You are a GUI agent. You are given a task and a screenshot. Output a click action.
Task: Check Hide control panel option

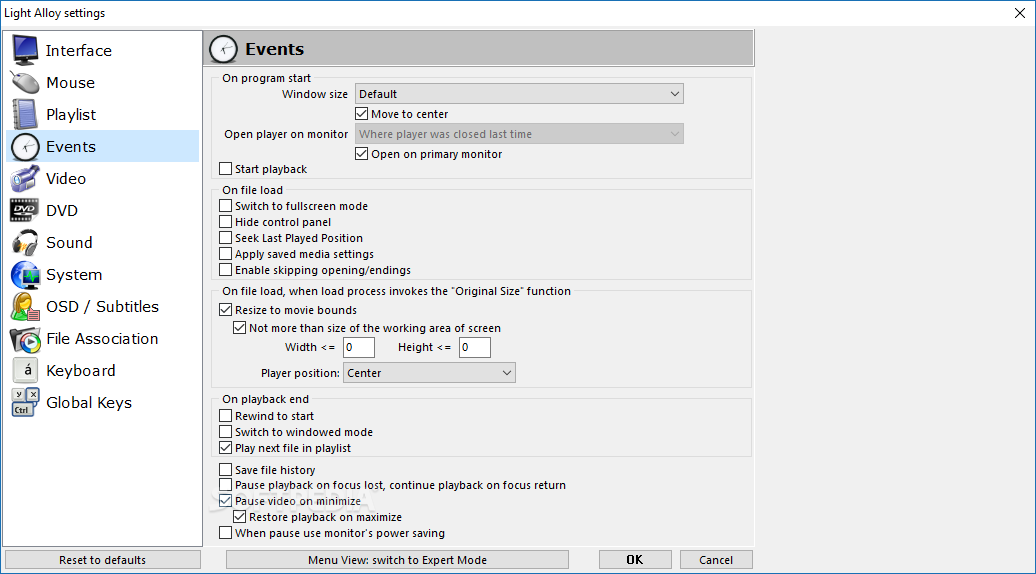pyautogui.click(x=225, y=222)
